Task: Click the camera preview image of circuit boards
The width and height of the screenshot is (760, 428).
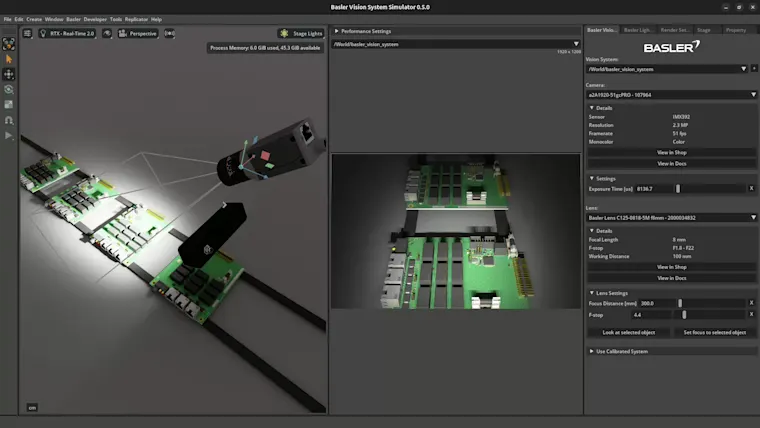Action: [456, 231]
